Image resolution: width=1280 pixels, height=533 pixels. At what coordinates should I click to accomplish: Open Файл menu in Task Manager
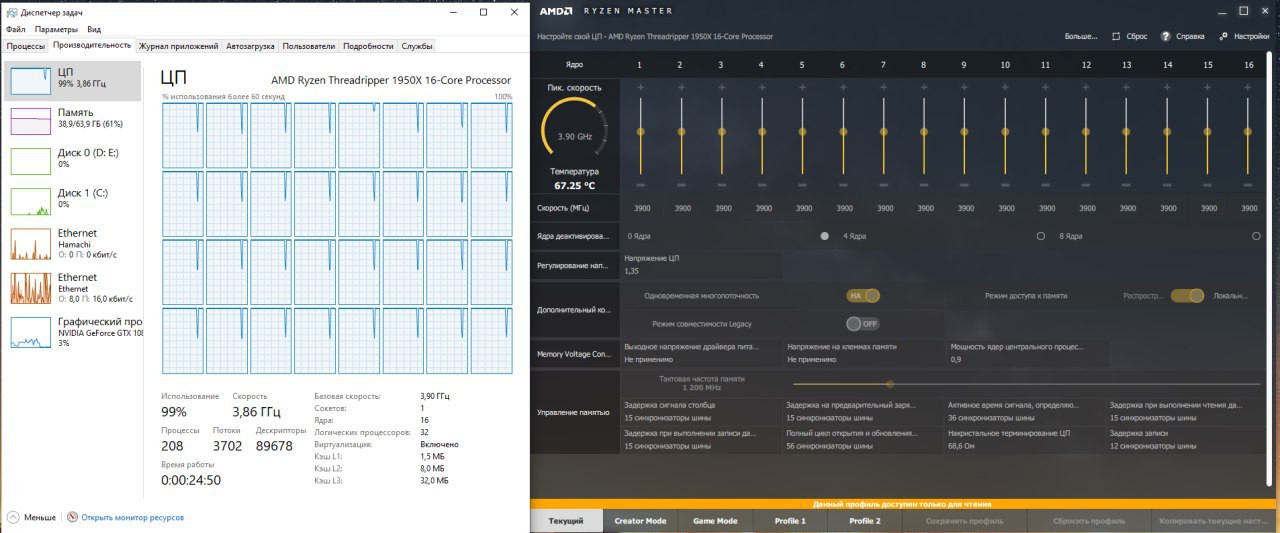click(15, 30)
